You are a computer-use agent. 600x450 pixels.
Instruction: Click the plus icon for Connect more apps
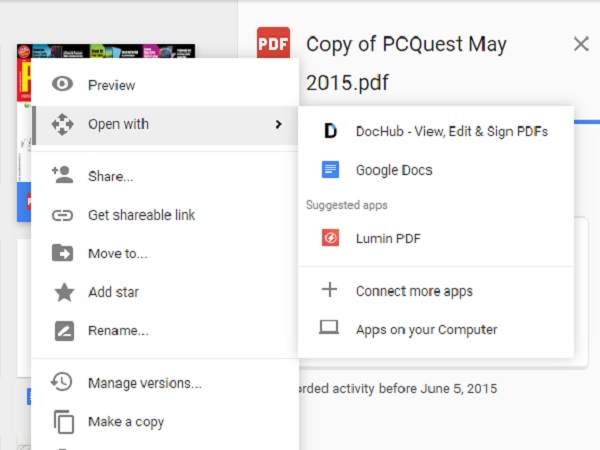(329, 290)
